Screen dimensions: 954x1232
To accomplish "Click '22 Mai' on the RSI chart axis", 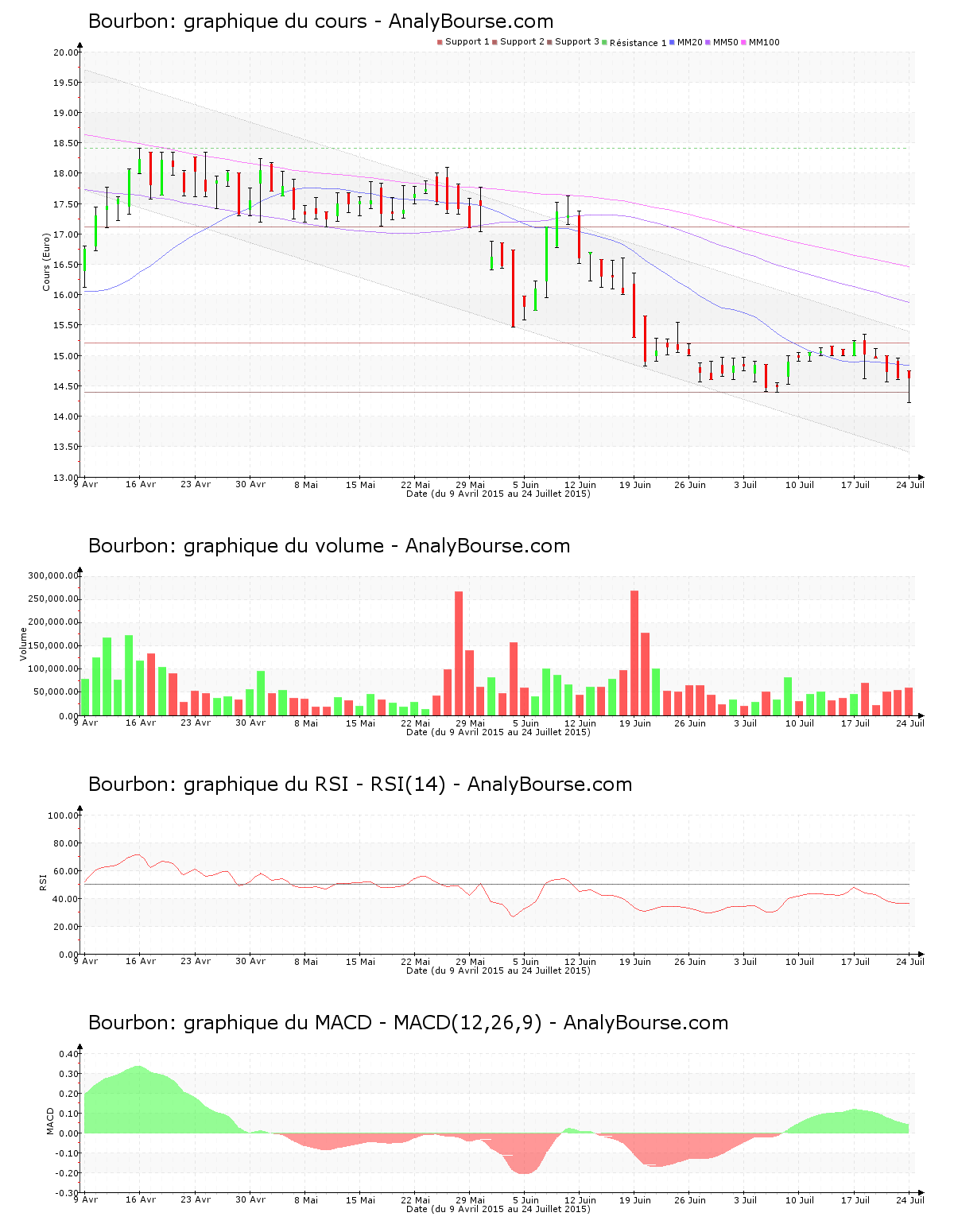I will point(416,962).
